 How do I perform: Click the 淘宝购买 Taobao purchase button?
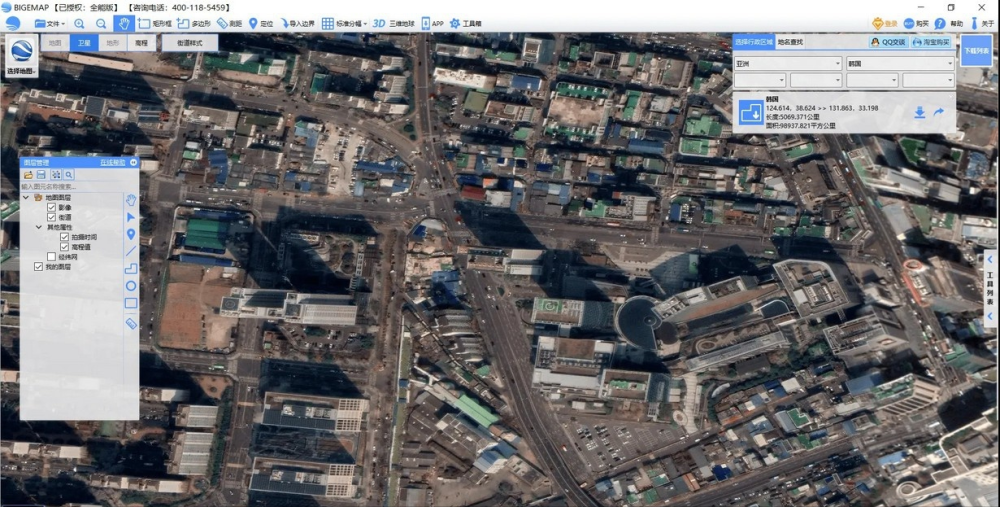click(932, 42)
